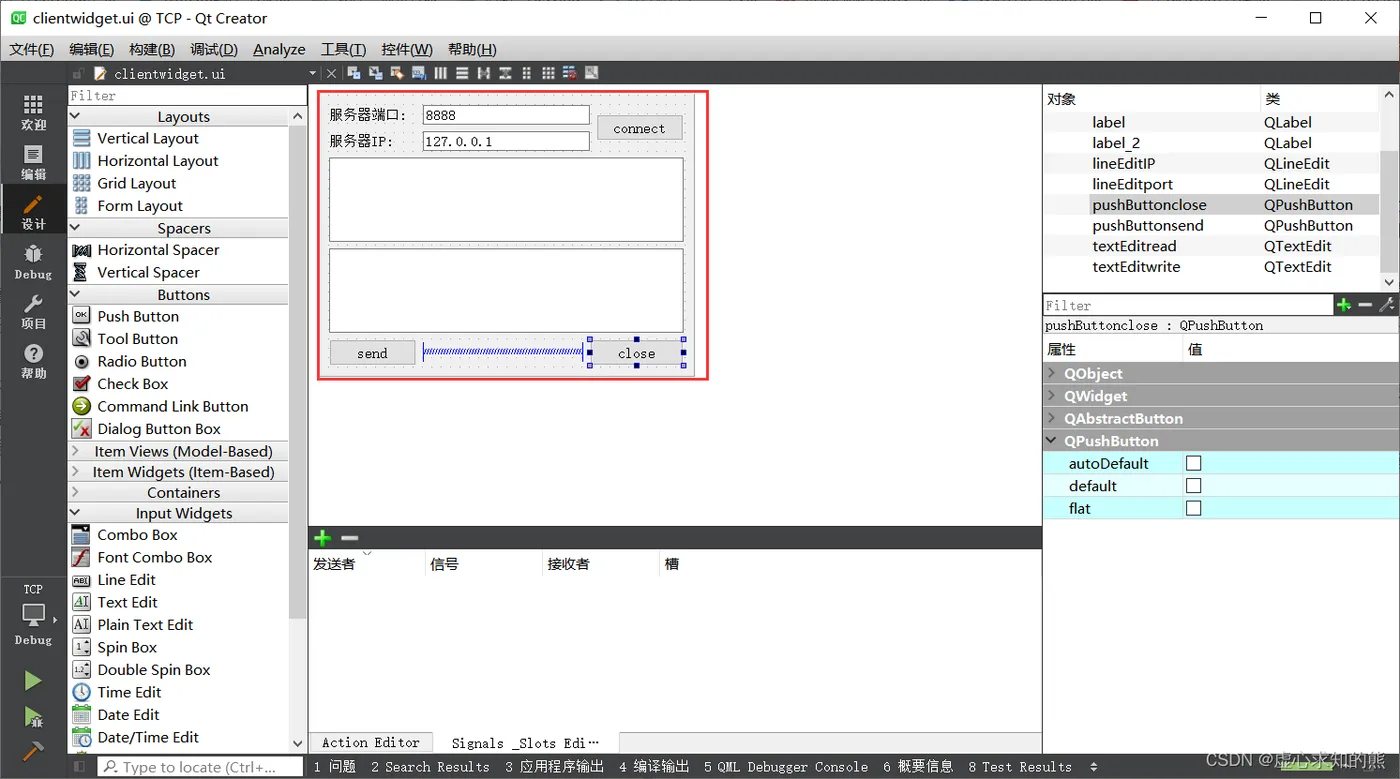Expand the Containers widget category
1400x779 pixels.
point(75,492)
